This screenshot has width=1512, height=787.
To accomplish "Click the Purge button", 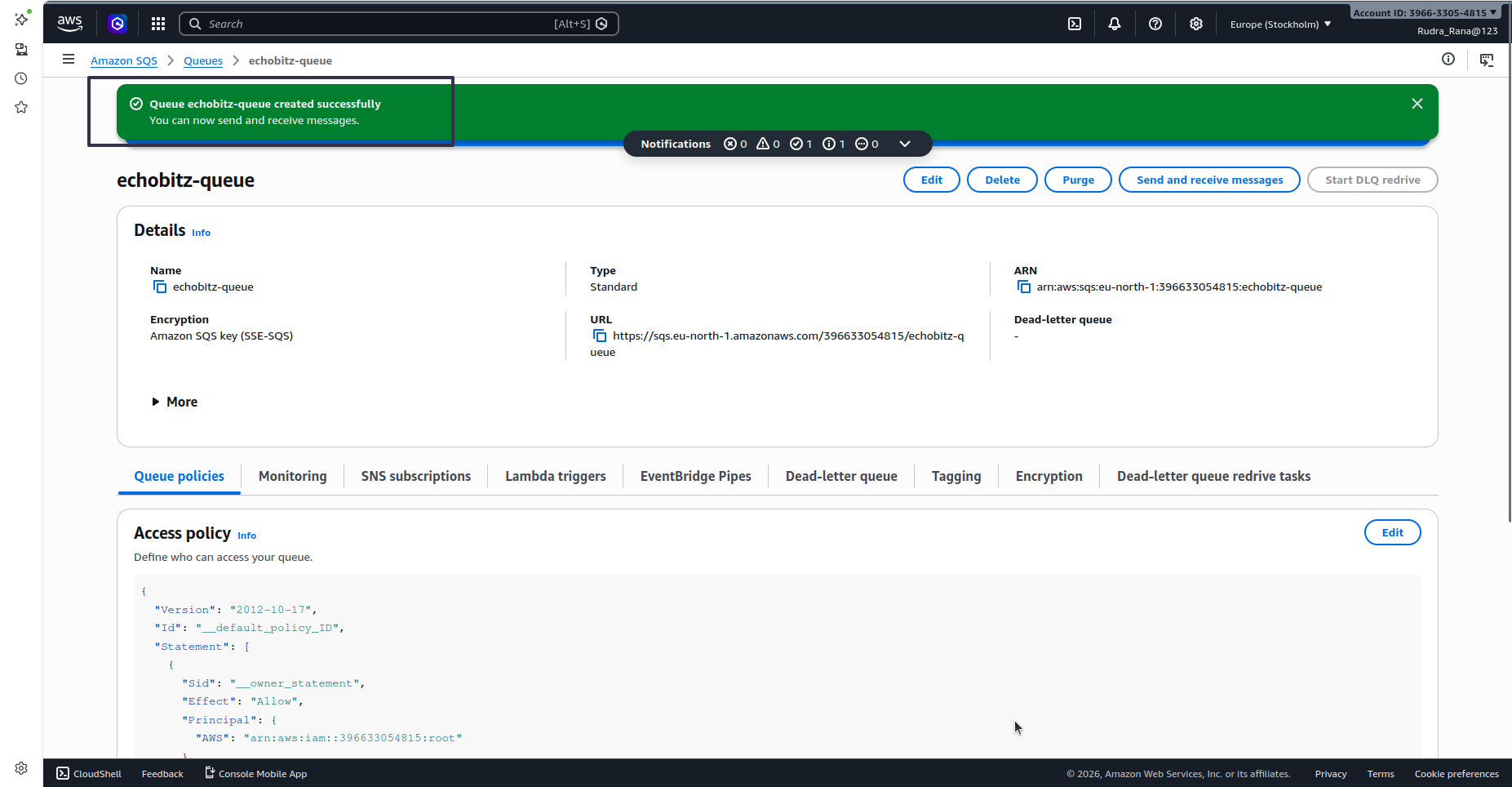I will [1078, 180].
